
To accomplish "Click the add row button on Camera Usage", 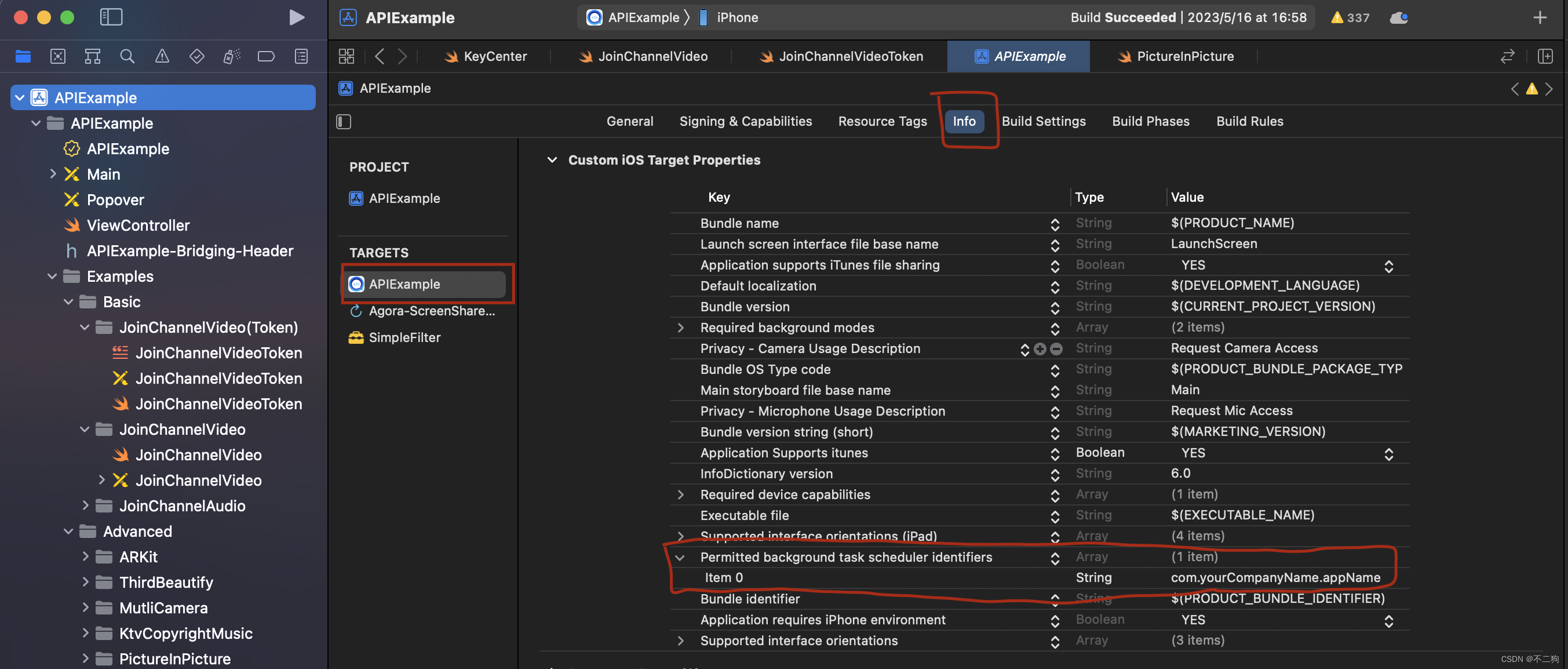I will [x=1040, y=349].
